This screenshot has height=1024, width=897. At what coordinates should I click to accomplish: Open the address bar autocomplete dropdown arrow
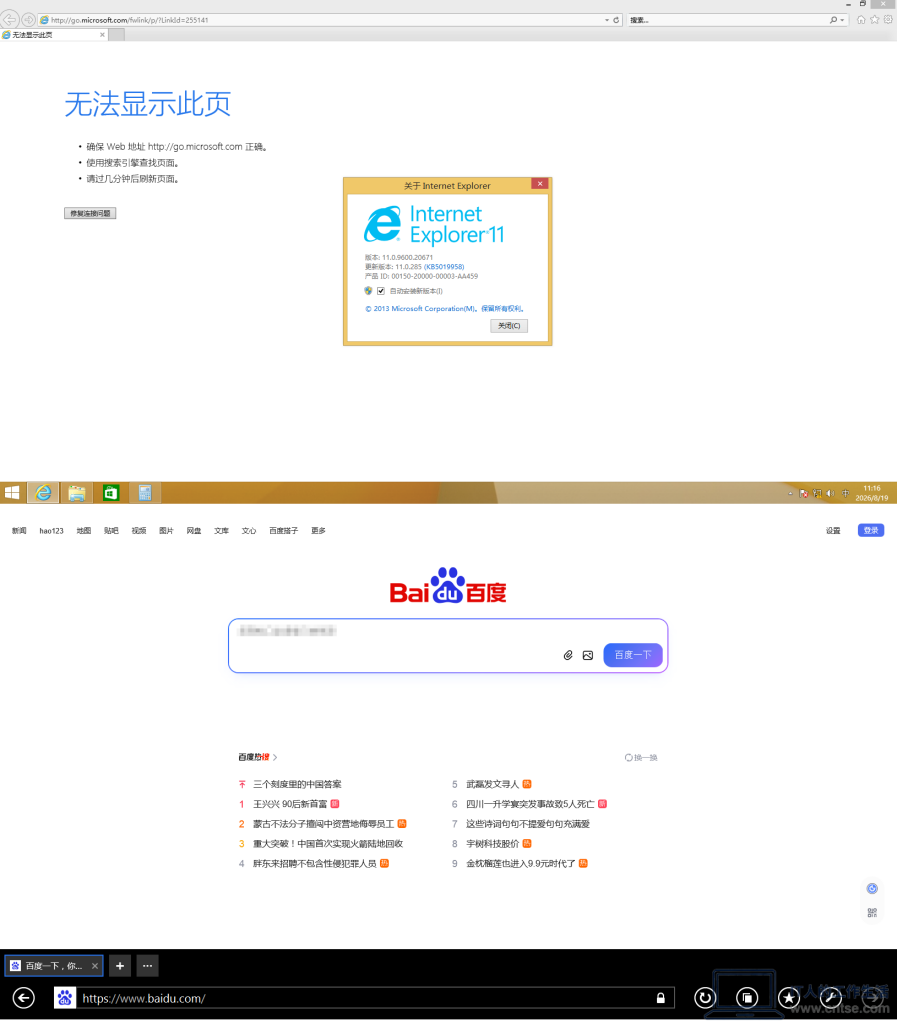(x=606, y=20)
